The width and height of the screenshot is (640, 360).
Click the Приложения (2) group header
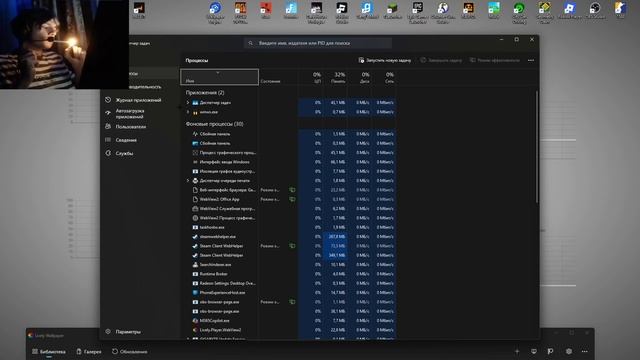pos(204,93)
